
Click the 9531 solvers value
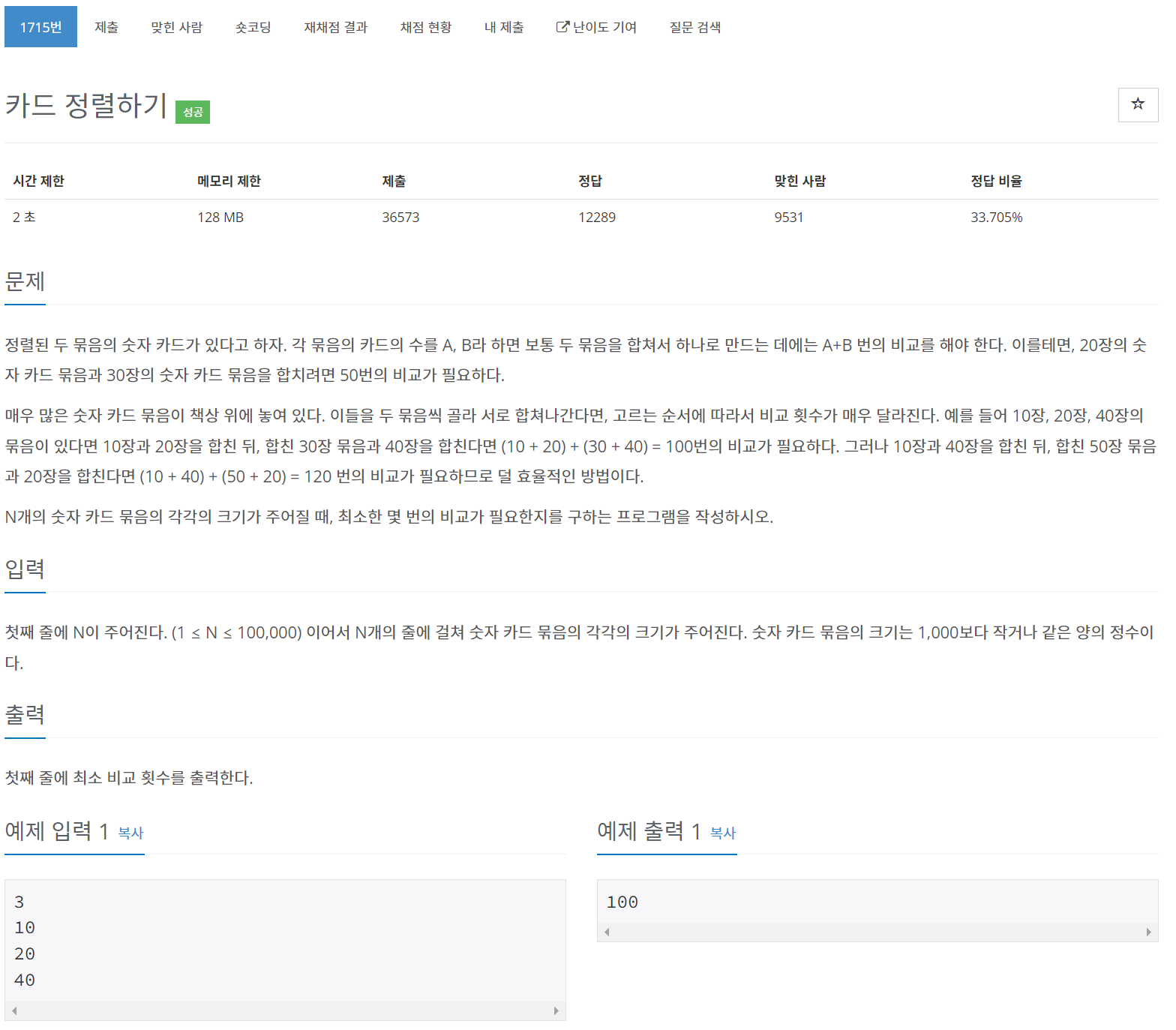coord(789,217)
